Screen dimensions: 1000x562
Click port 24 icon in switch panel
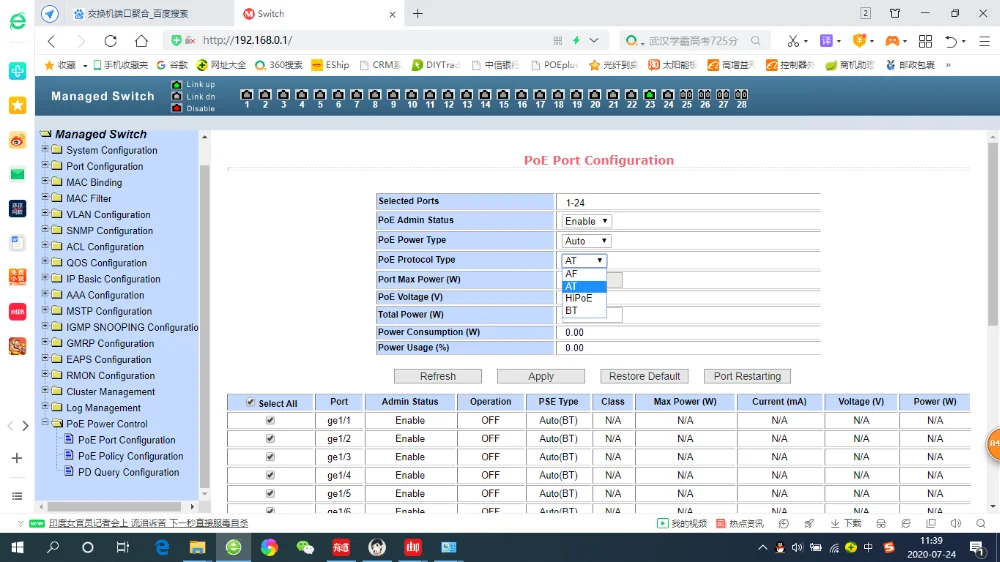tap(668, 94)
